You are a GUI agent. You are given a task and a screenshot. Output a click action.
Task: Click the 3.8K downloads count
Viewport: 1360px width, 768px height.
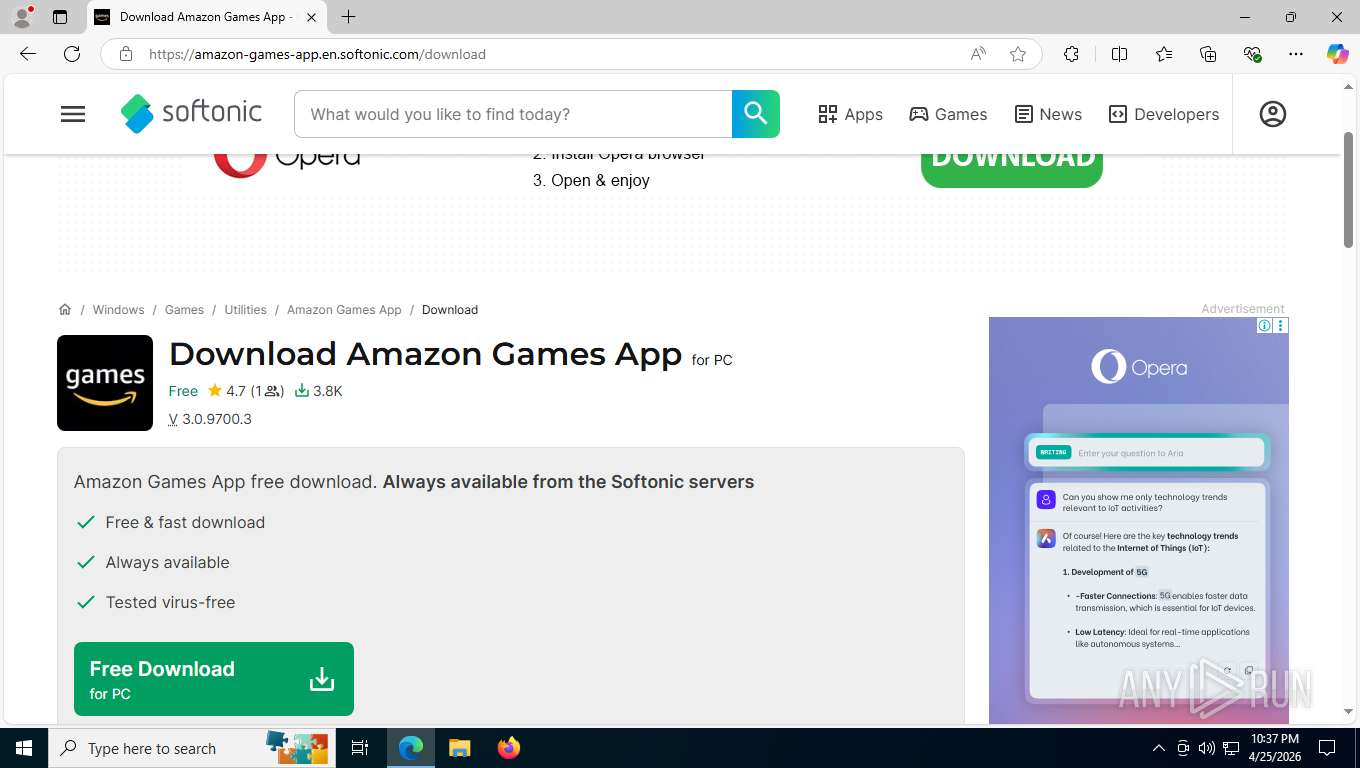coord(318,391)
